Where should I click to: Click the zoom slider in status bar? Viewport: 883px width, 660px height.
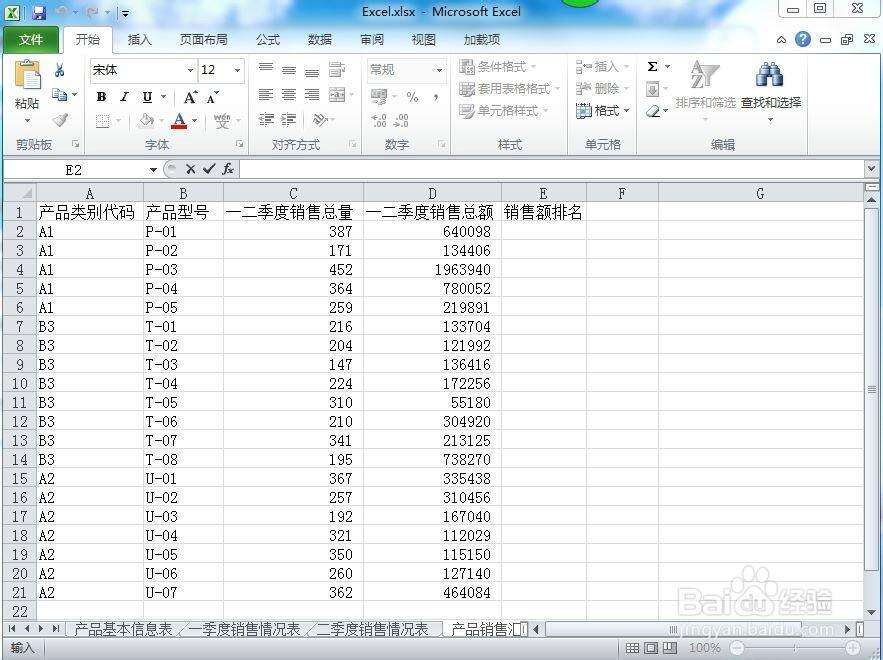(x=794, y=649)
